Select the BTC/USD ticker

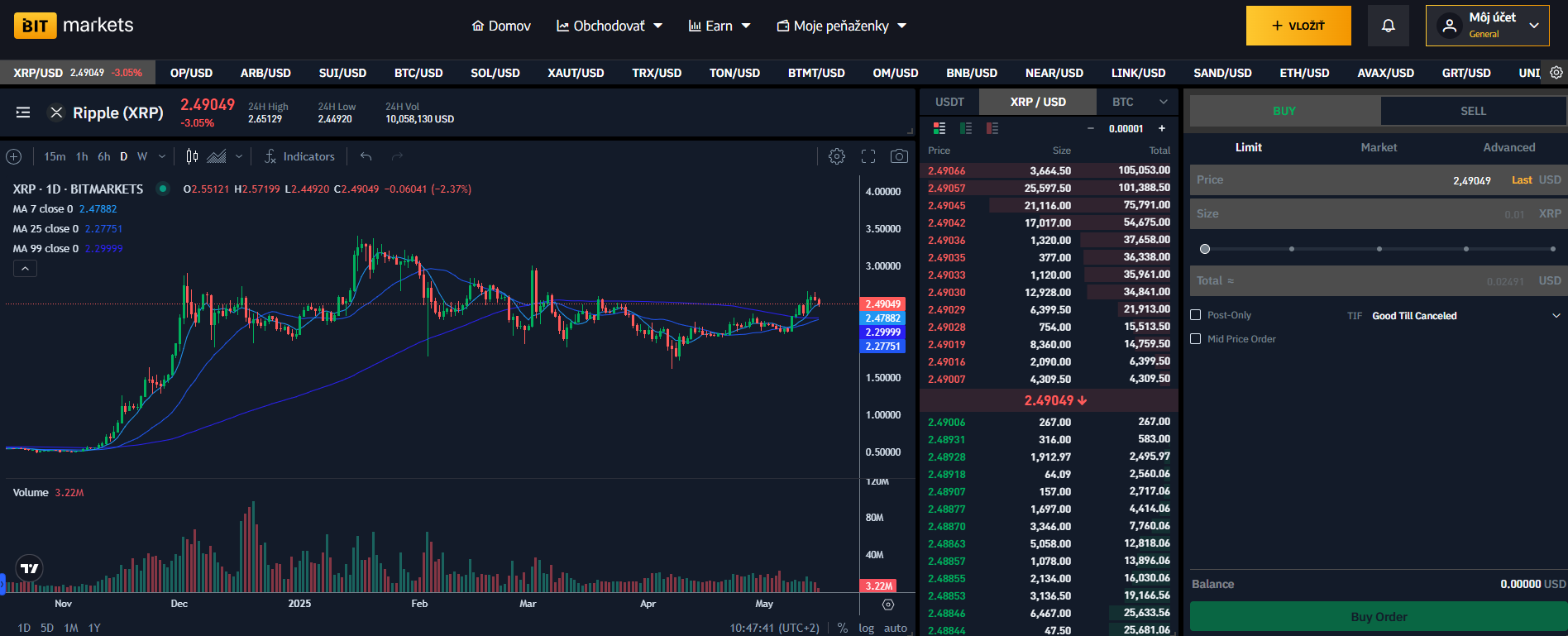tap(418, 73)
